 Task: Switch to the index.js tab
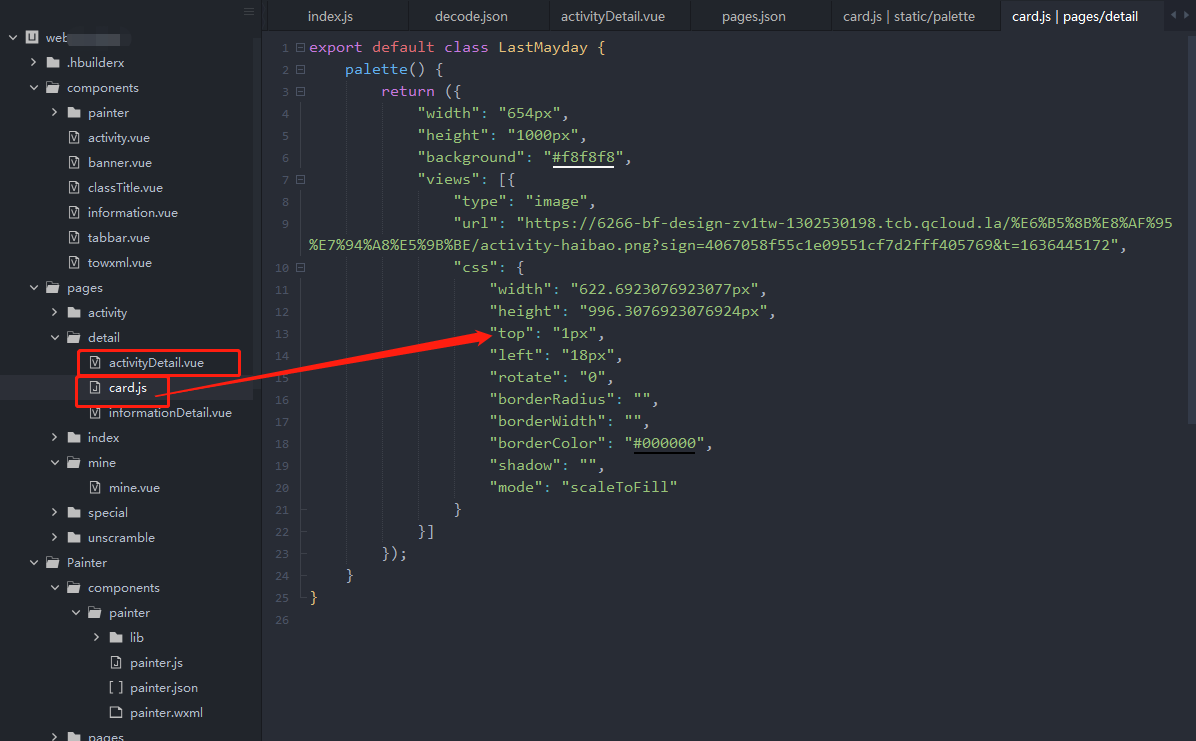330,16
